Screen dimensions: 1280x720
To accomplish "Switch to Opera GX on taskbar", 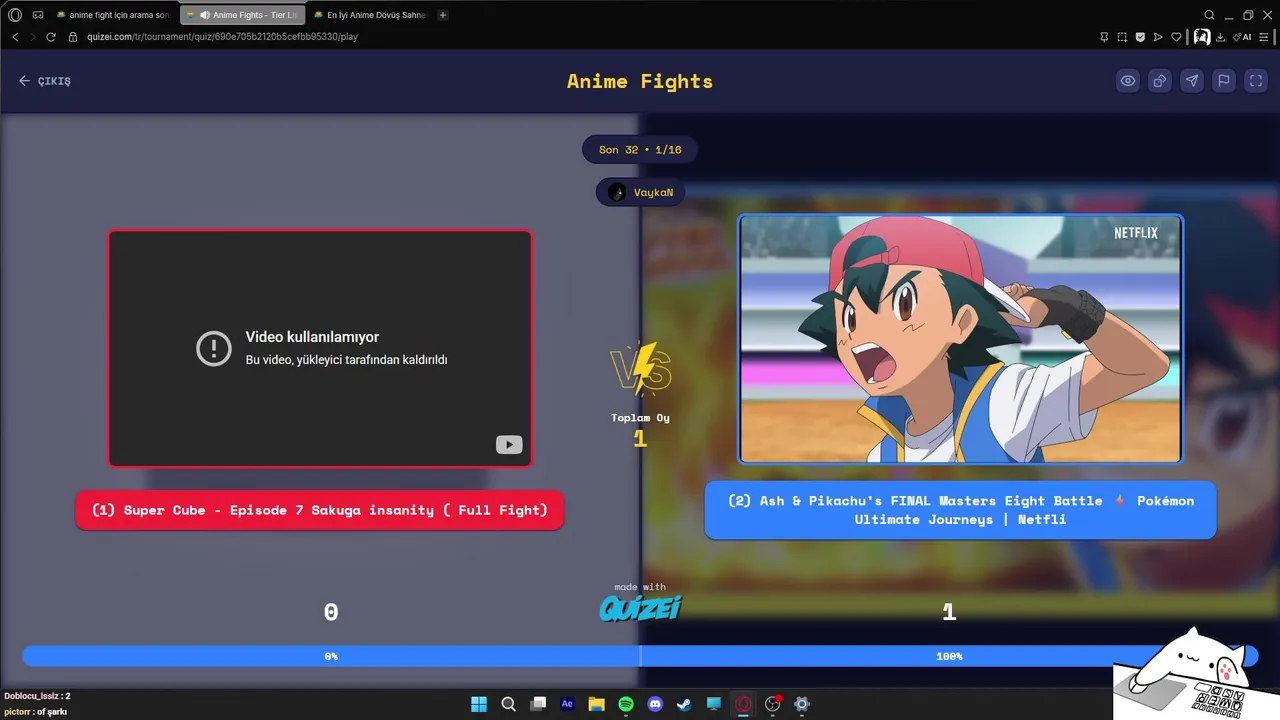I will (x=743, y=704).
